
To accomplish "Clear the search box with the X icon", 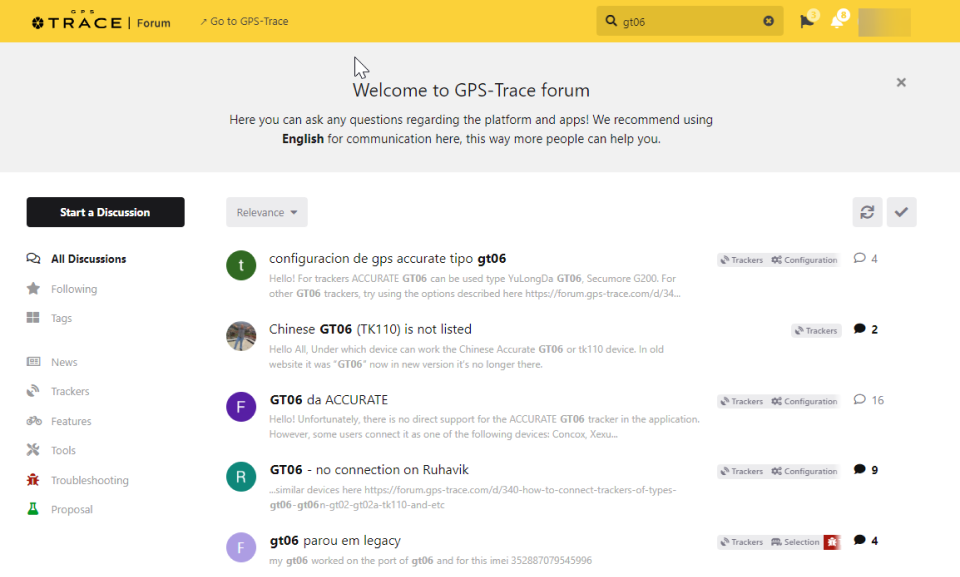I will (768, 21).
